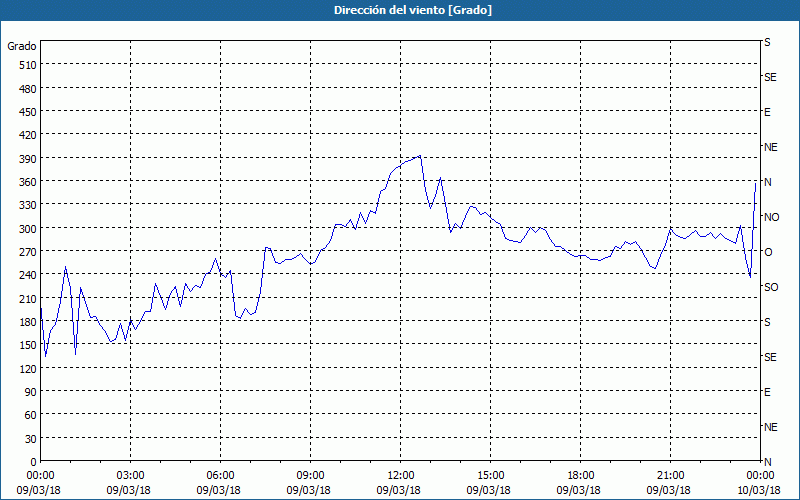Click the E compass label at 90 level
Screen dimensions: 800x500
tap(767, 392)
